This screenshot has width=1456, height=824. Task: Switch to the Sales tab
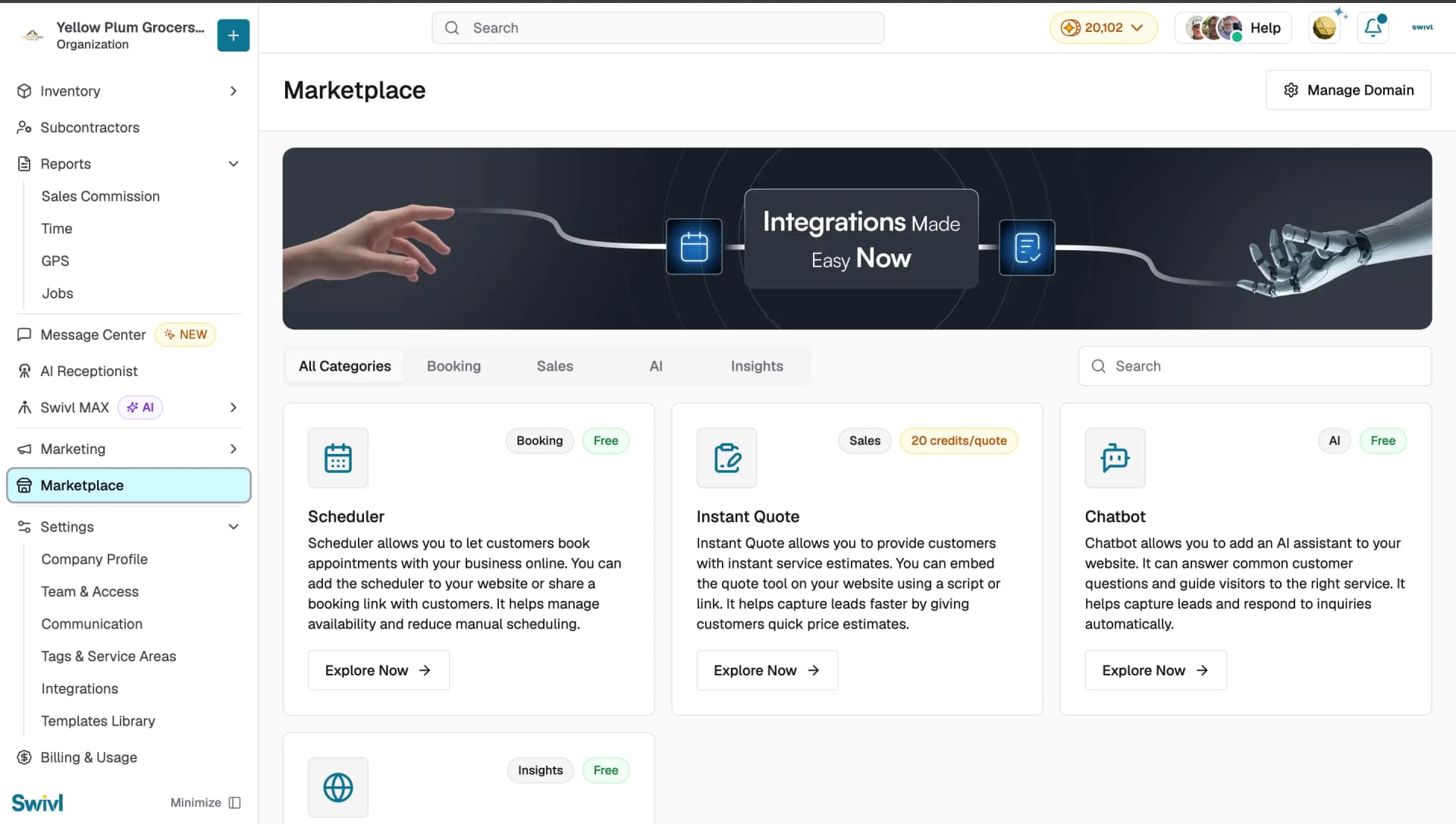pyautogui.click(x=555, y=366)
